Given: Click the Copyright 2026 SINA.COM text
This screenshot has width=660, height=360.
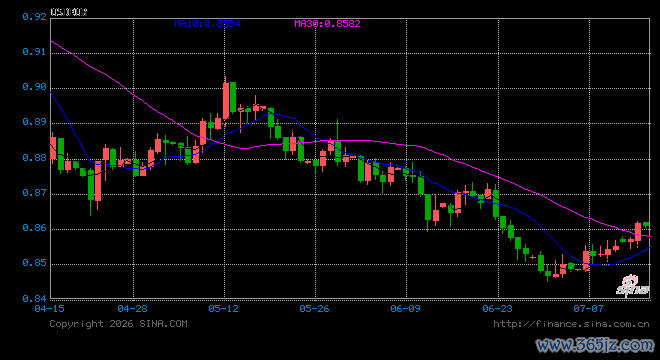Looking at the screenshot, I should pyautogui.click(x=118, y=323).
